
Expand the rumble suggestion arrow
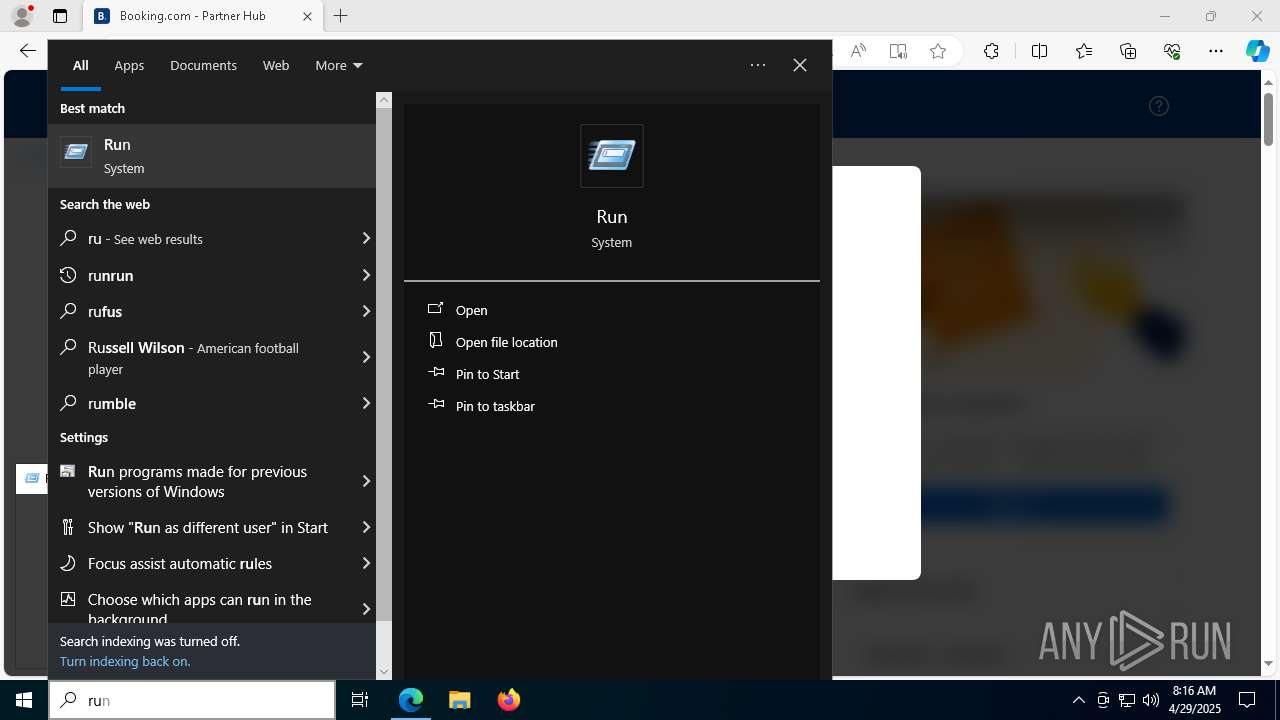point(366,403)
